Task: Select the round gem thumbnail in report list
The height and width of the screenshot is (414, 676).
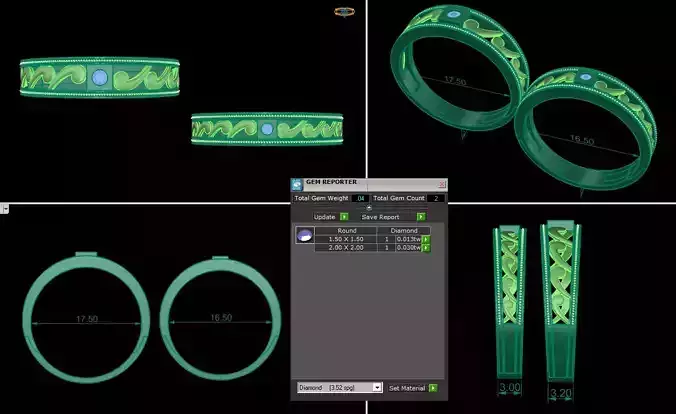Action: (304, 235)
